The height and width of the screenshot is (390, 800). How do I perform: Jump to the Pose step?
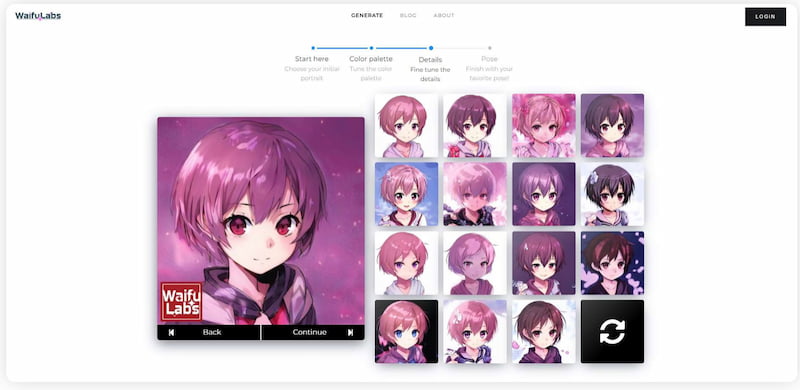click(489, 59)
